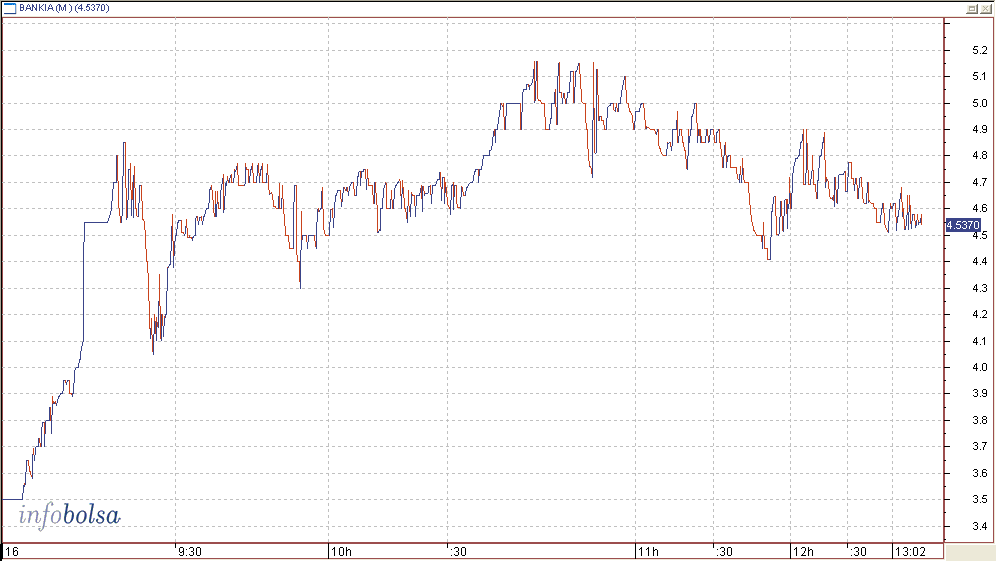996x561 pixels.
Task: Click the 3.4 price axis label
Action: [x=979, y=526]
